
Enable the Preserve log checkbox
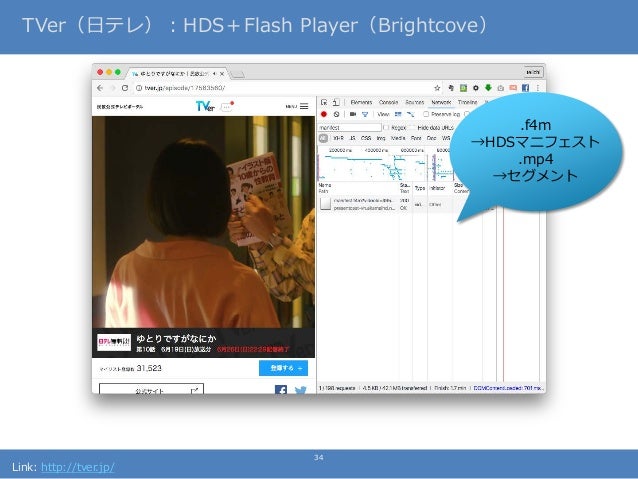tap(426, 114)
